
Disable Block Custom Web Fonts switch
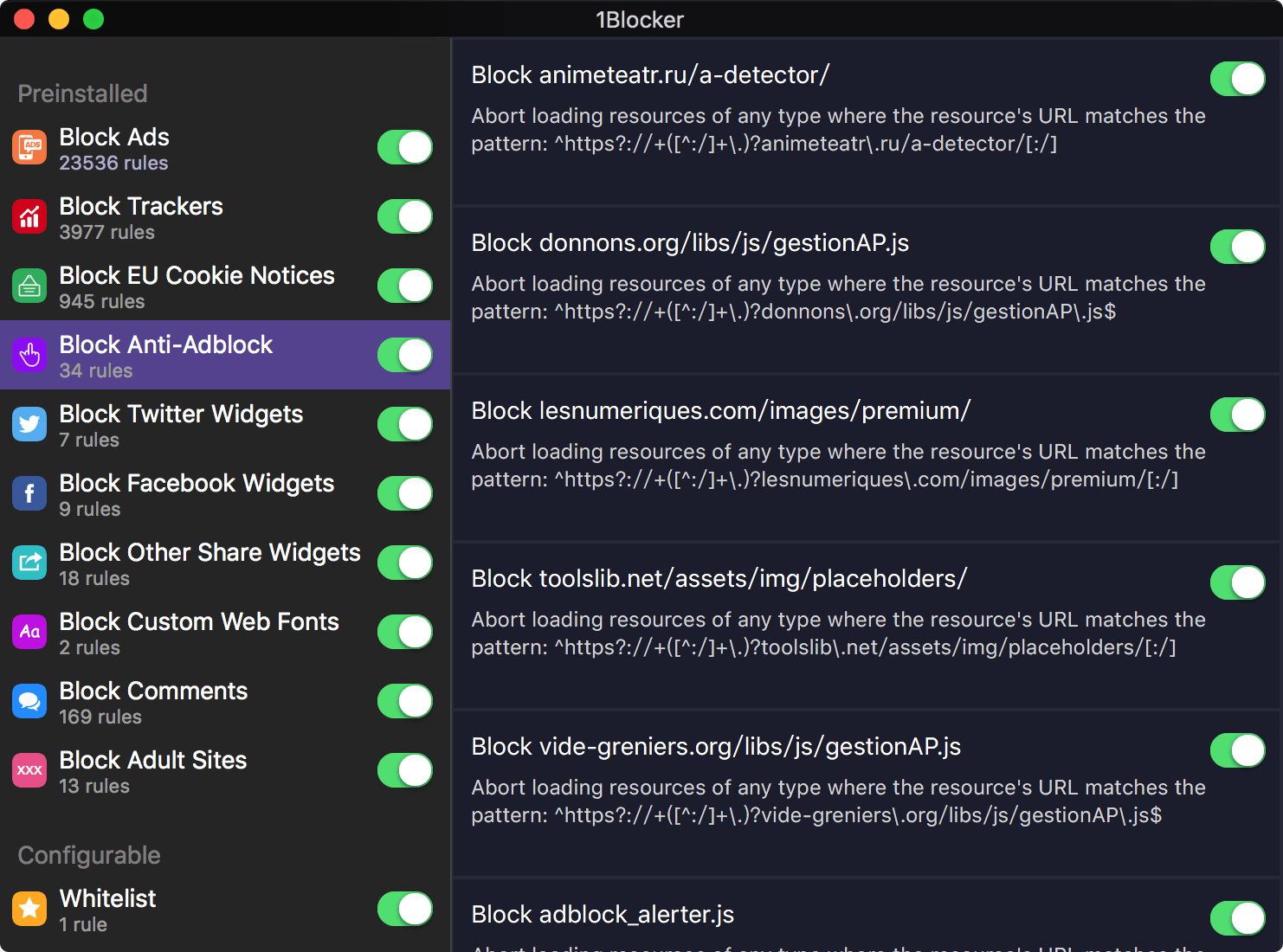(405, 632)
